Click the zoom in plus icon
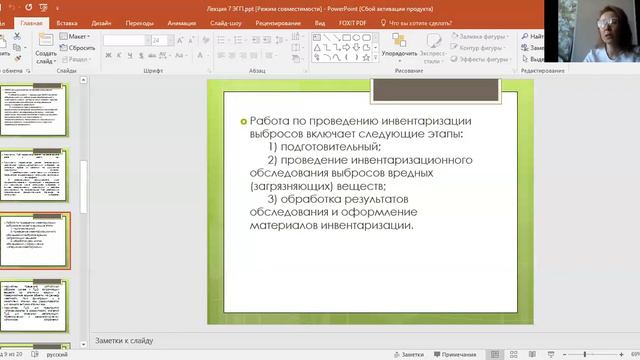Image resolution: width=640 pixels, height=360 pixels. (621, 354)
